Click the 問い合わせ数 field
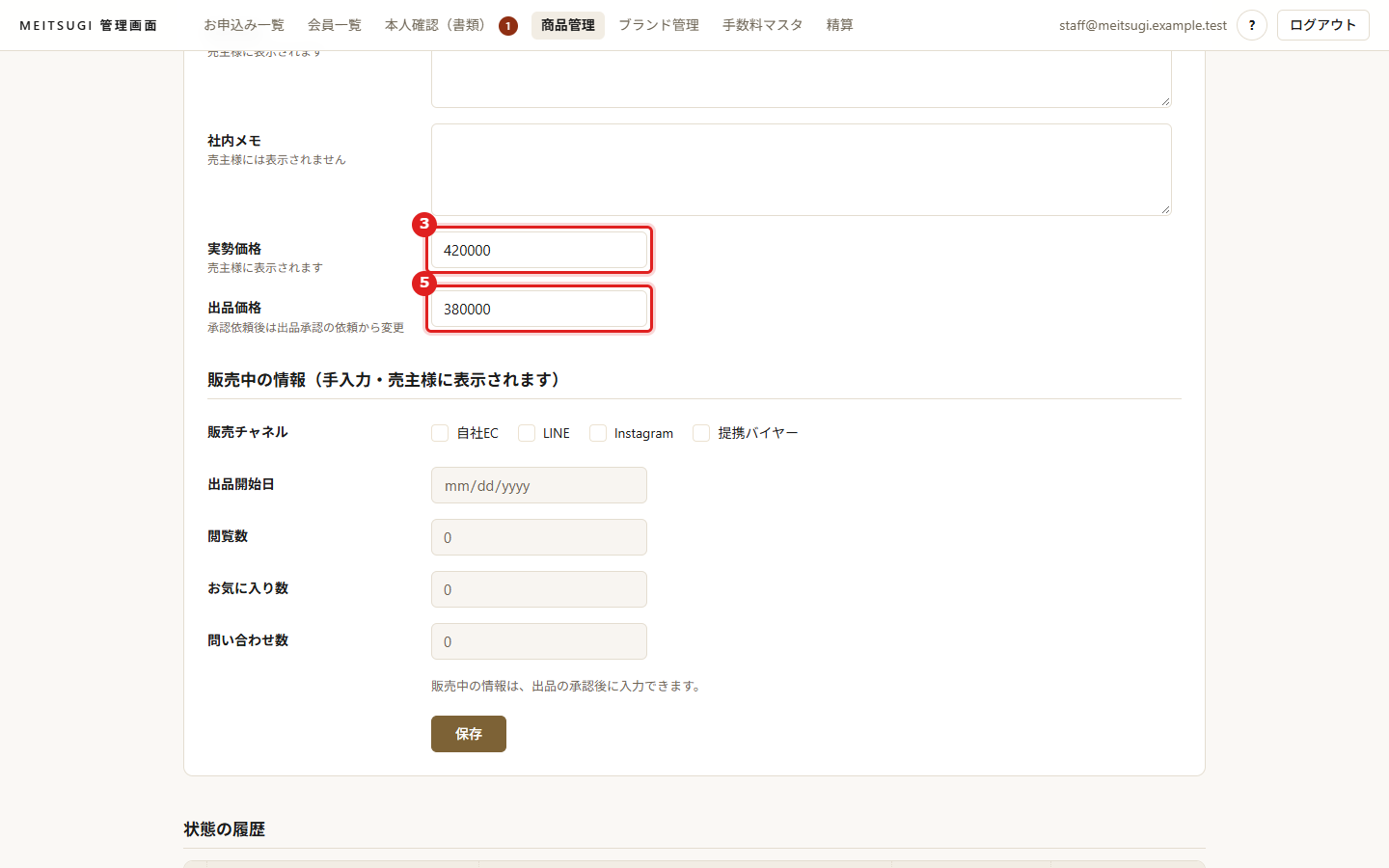 point(539,641)
